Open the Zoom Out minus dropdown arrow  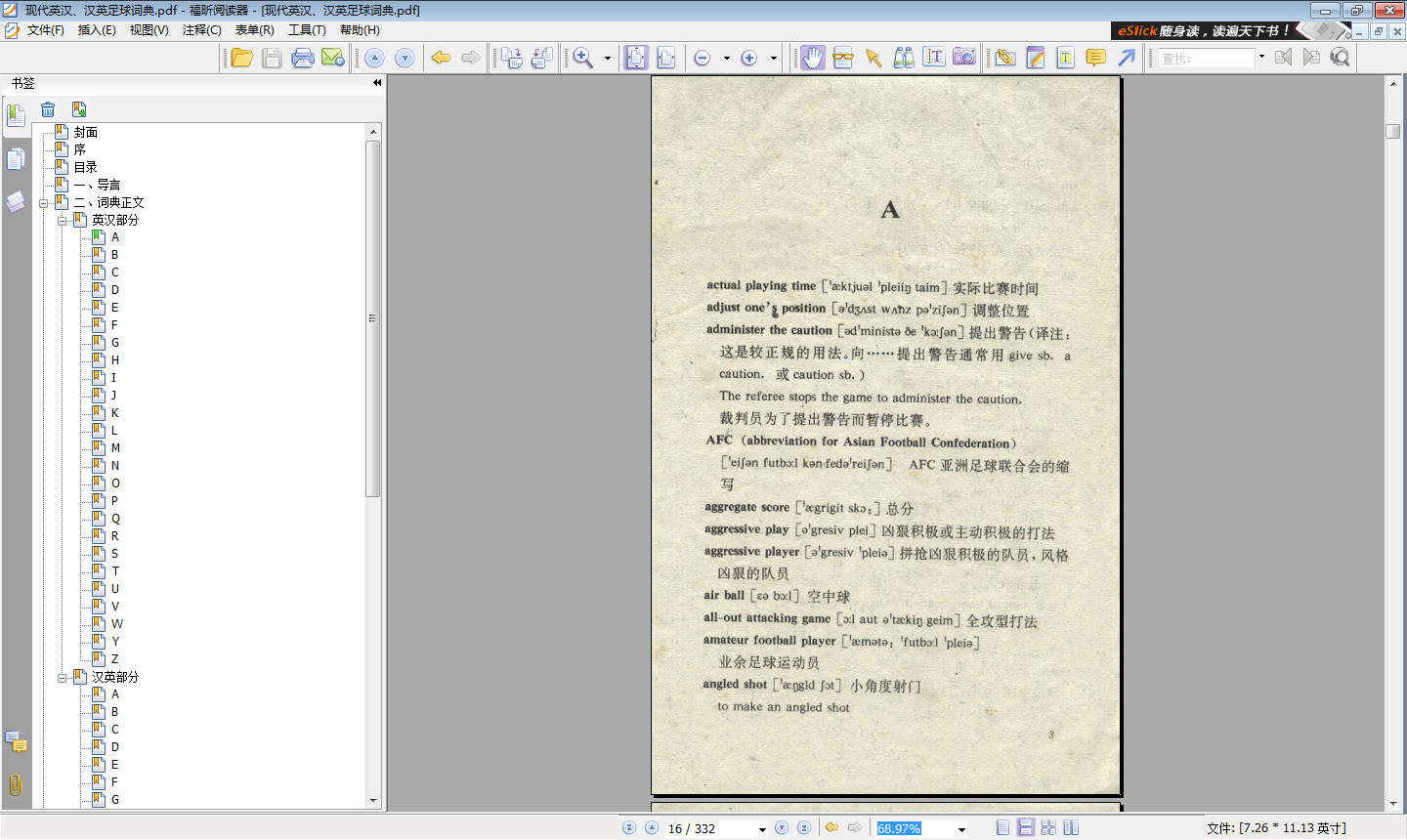tap(726, 58)
